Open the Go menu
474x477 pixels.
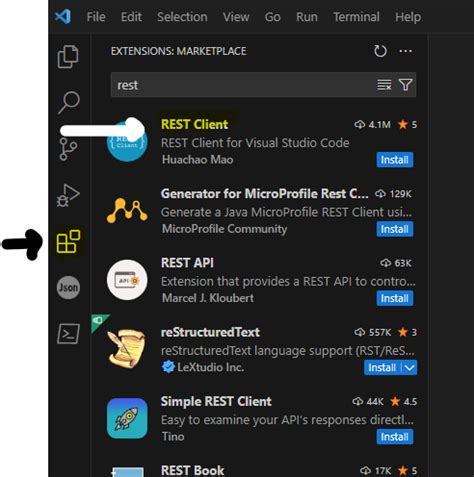tap(272, 17)
